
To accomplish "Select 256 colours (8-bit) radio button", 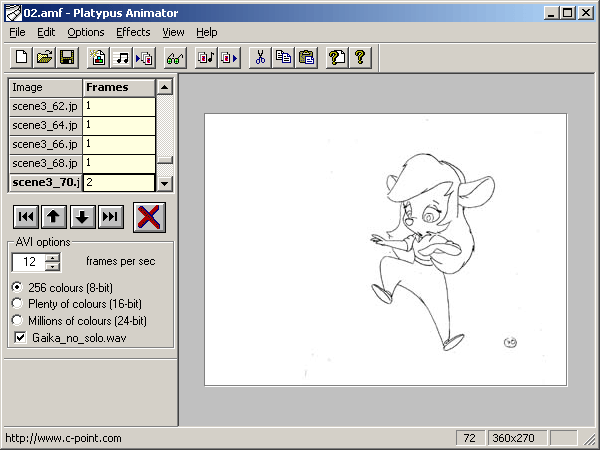I will coord(17,287).
